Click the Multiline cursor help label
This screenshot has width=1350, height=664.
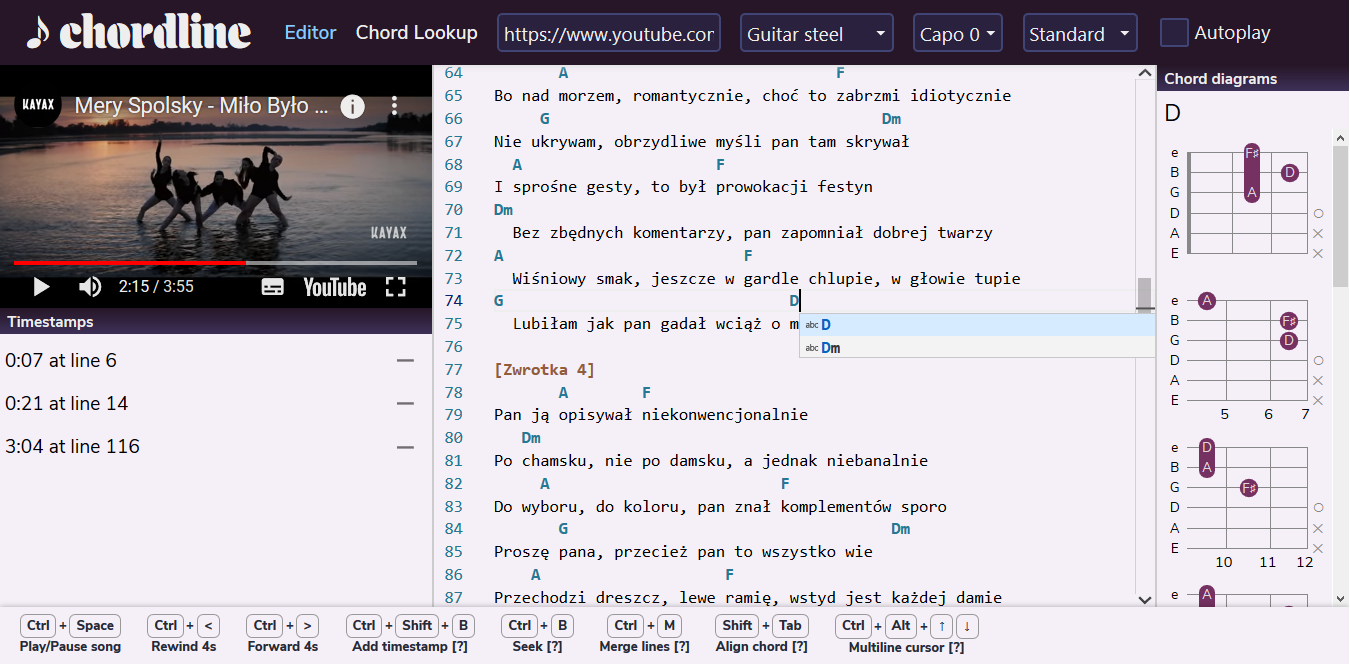click(906, 647)
